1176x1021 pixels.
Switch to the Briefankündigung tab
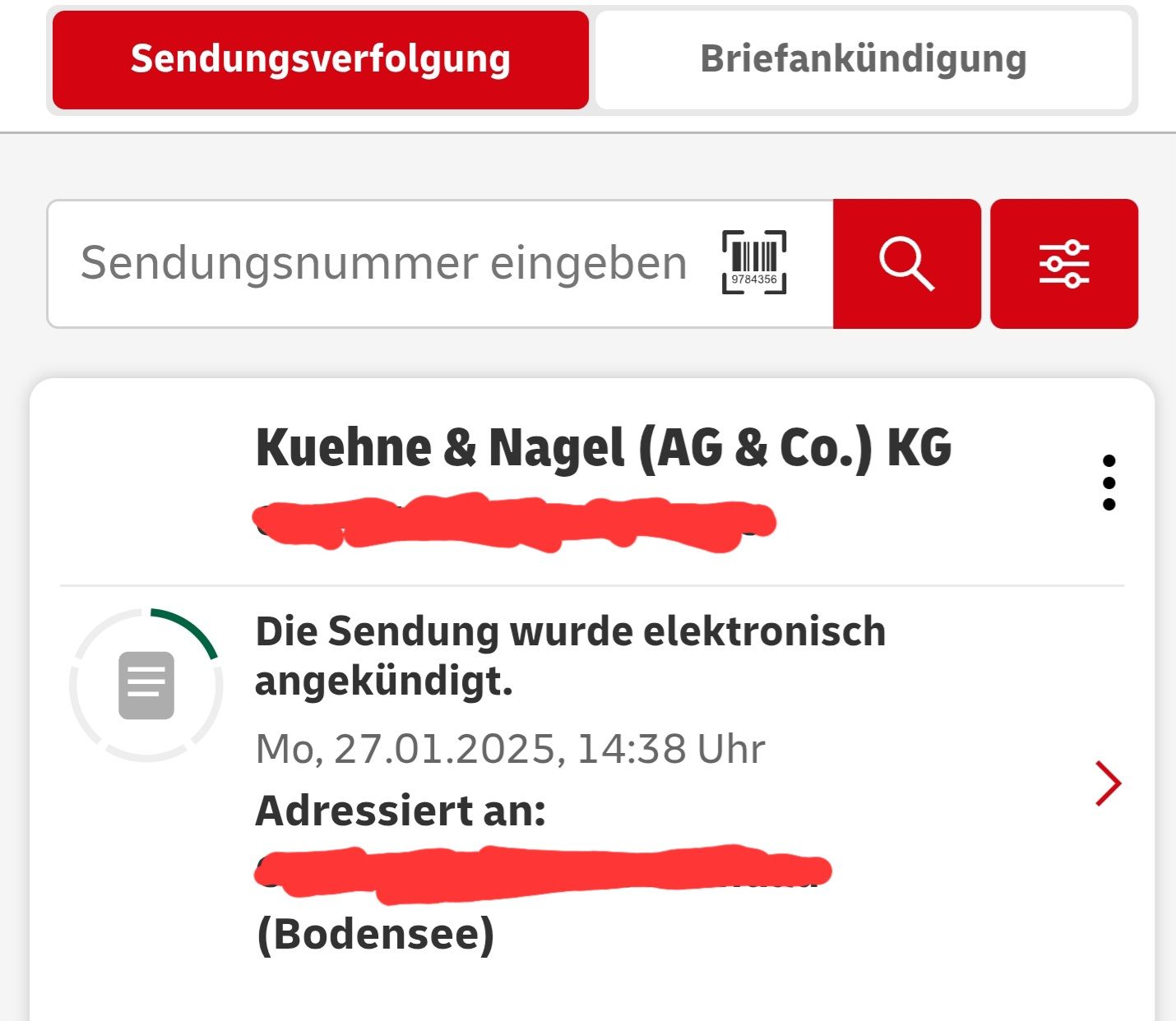click(862, 58)
